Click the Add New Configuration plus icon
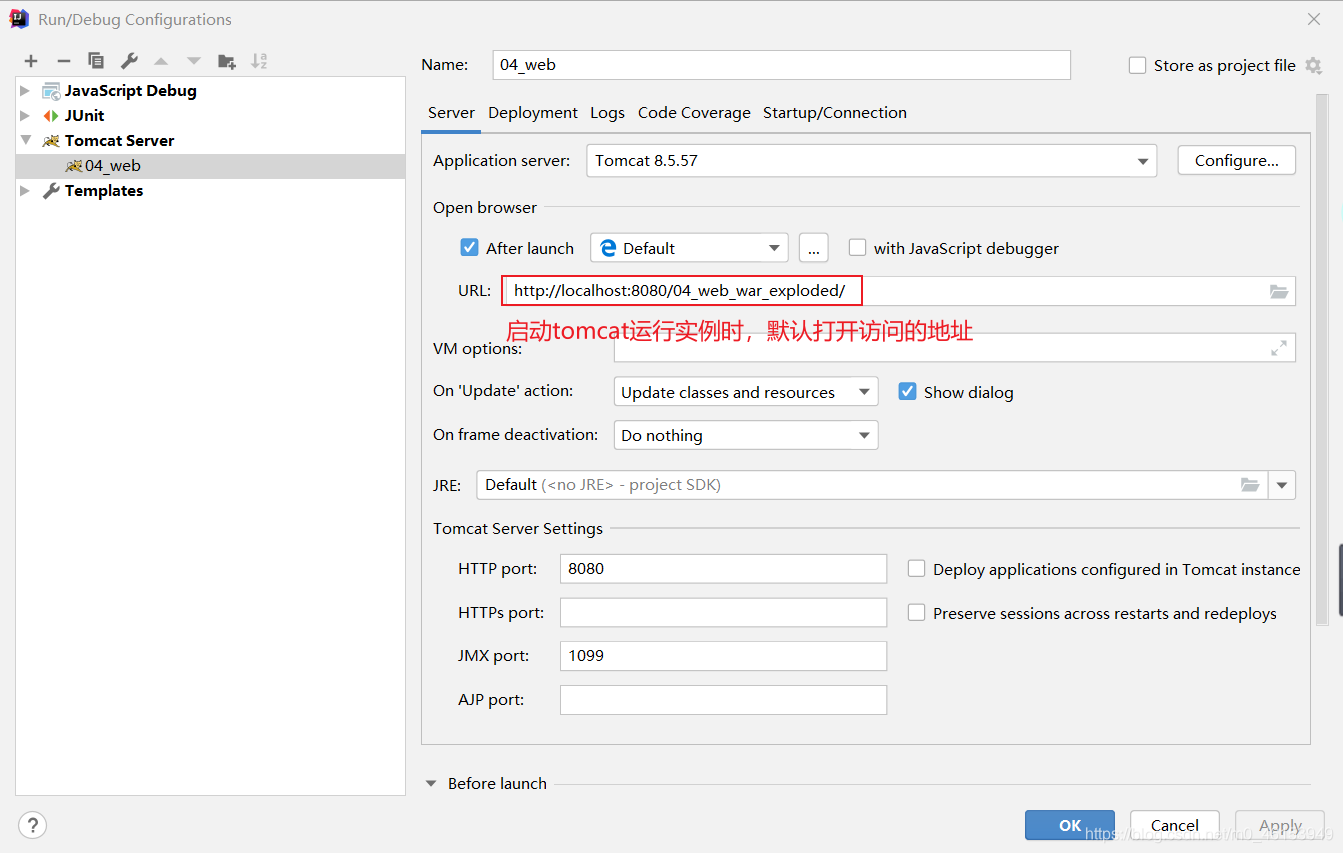 [31, 61]
